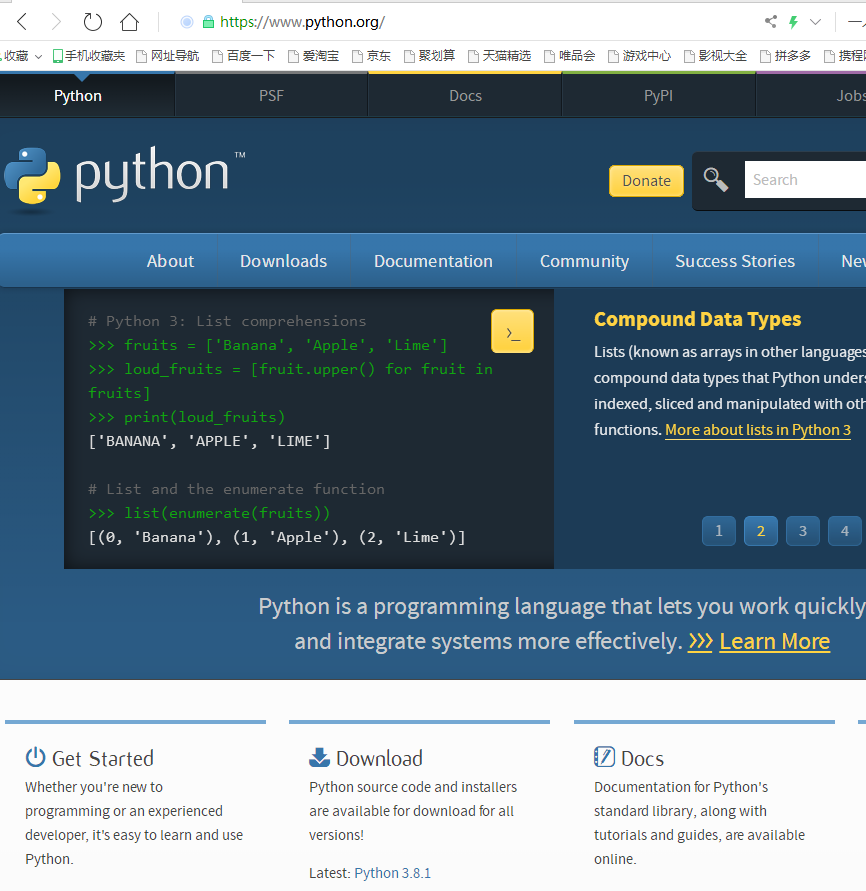Click the green padlock security icon
Image resolution: width=866 pixels, height=891 pixels.
click(x=209, y=22)
